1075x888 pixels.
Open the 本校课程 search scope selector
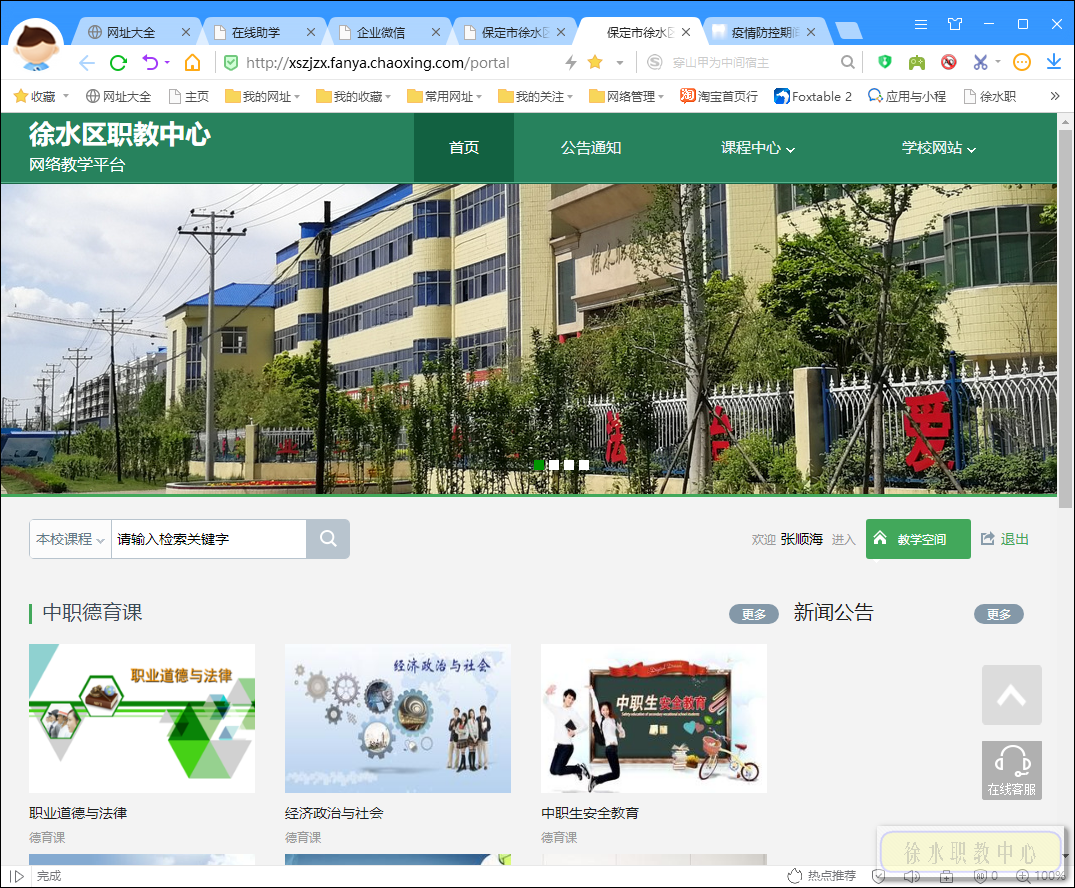coord(70,538)
